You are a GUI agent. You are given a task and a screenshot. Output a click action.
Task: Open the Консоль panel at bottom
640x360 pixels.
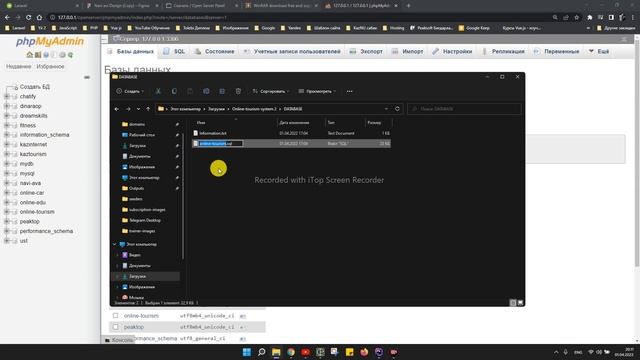(x=119, y=340)
